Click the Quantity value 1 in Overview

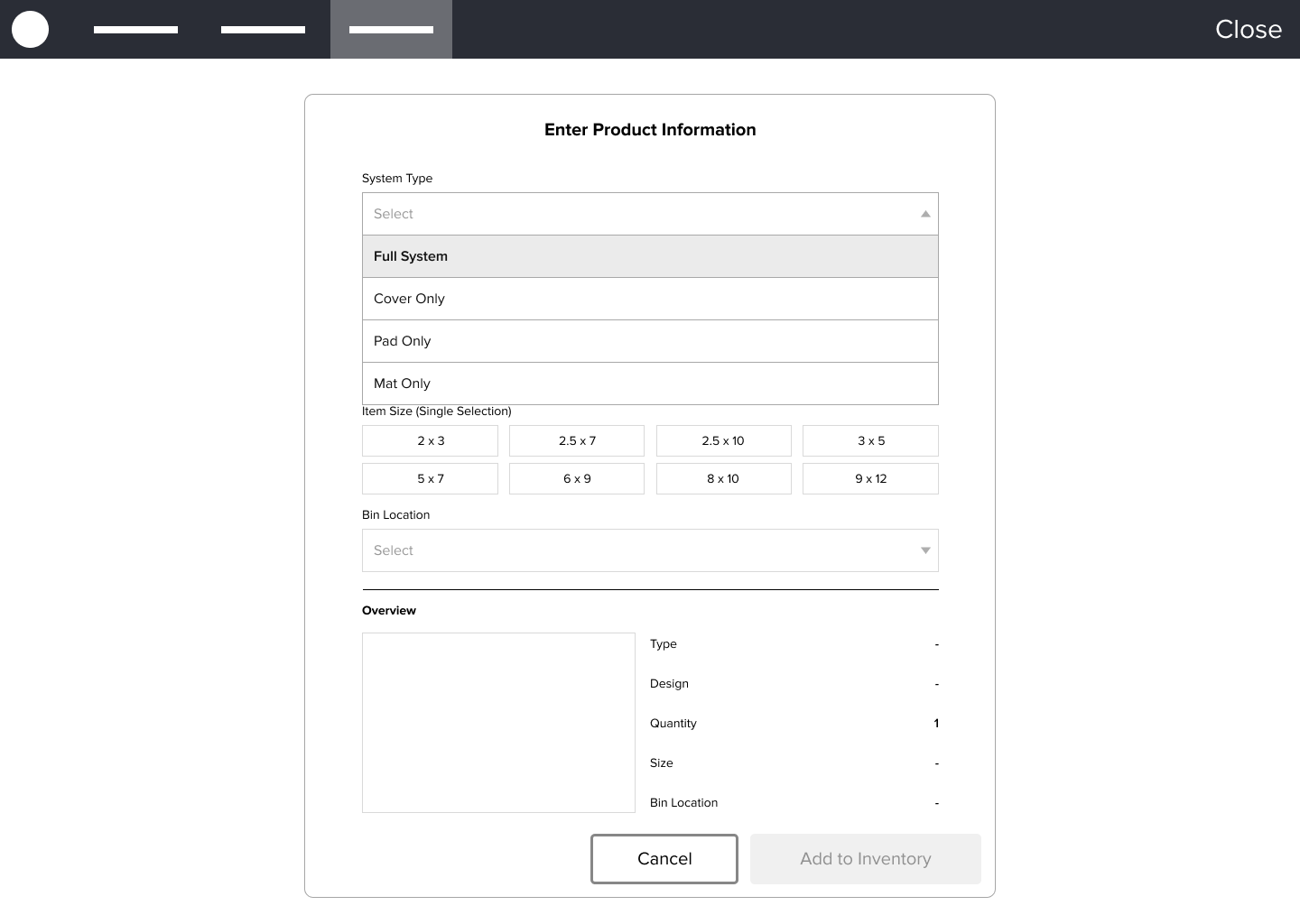(936, 724)
